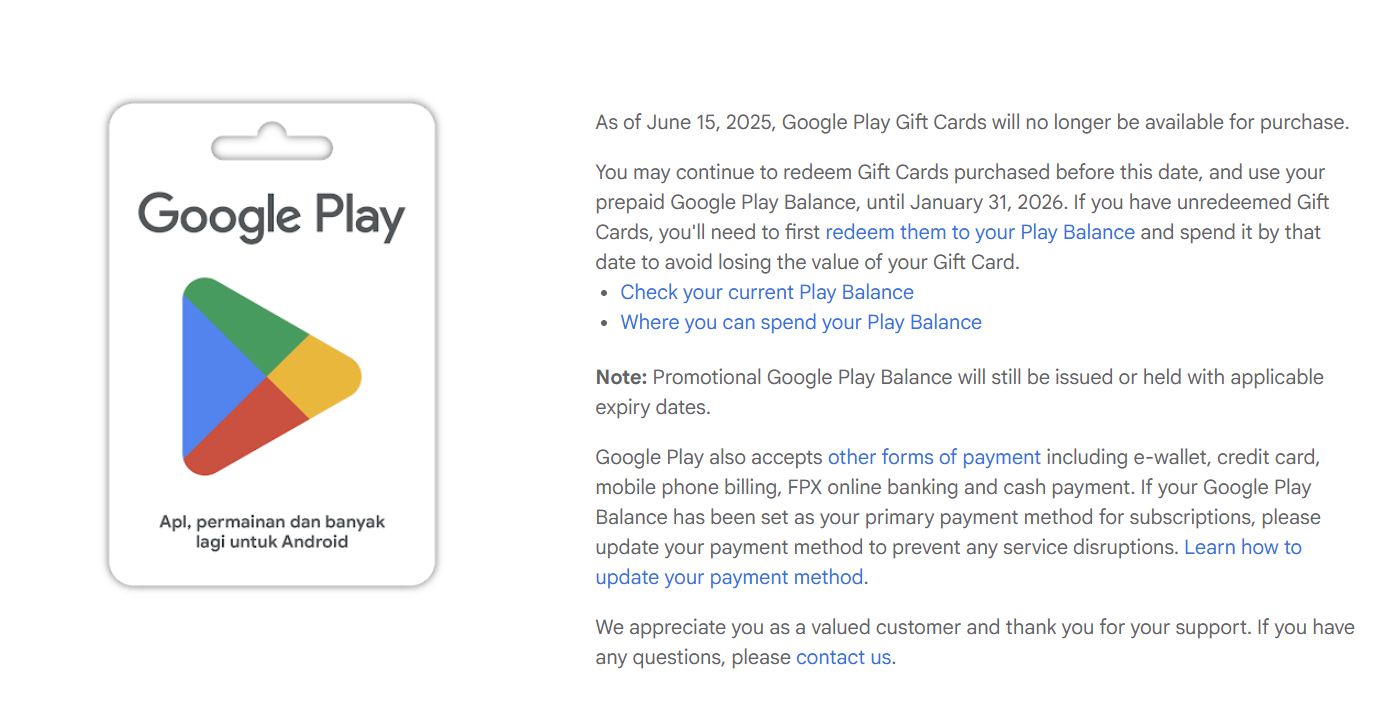Click the "As of June 15, 2025" sentence
1381x713 pixels.
coord(971,122)
